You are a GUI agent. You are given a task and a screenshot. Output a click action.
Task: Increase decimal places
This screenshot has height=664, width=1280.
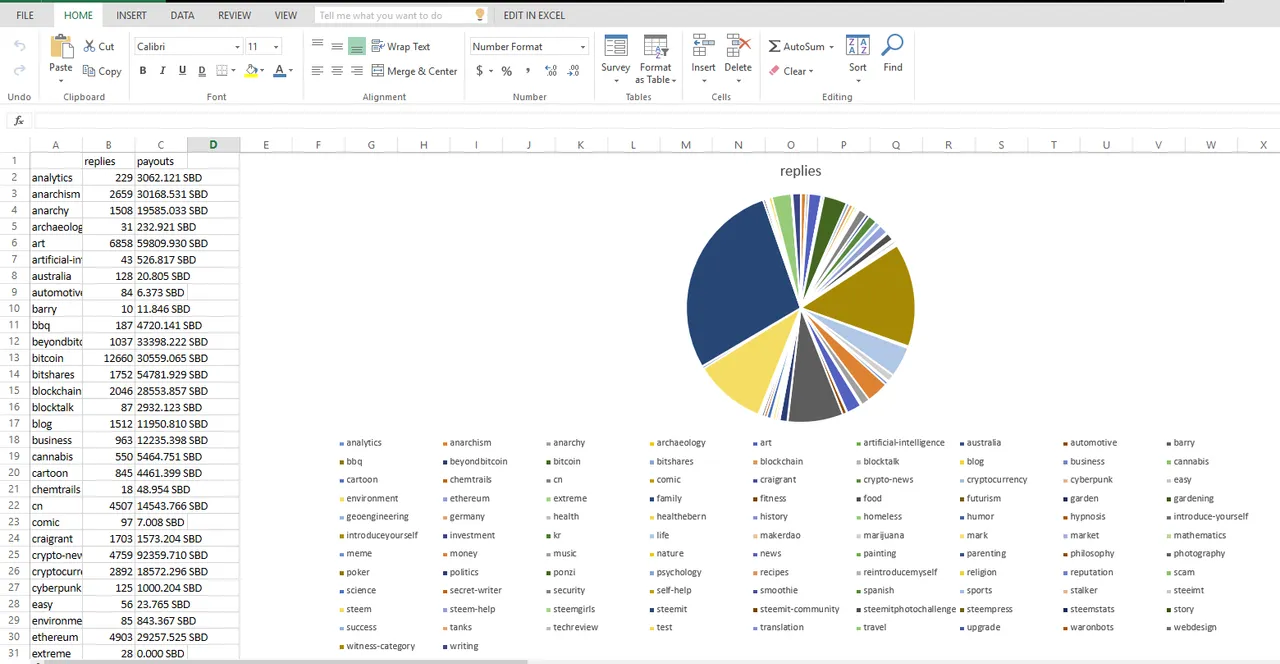pyautogui.click(x=551, y=71)
